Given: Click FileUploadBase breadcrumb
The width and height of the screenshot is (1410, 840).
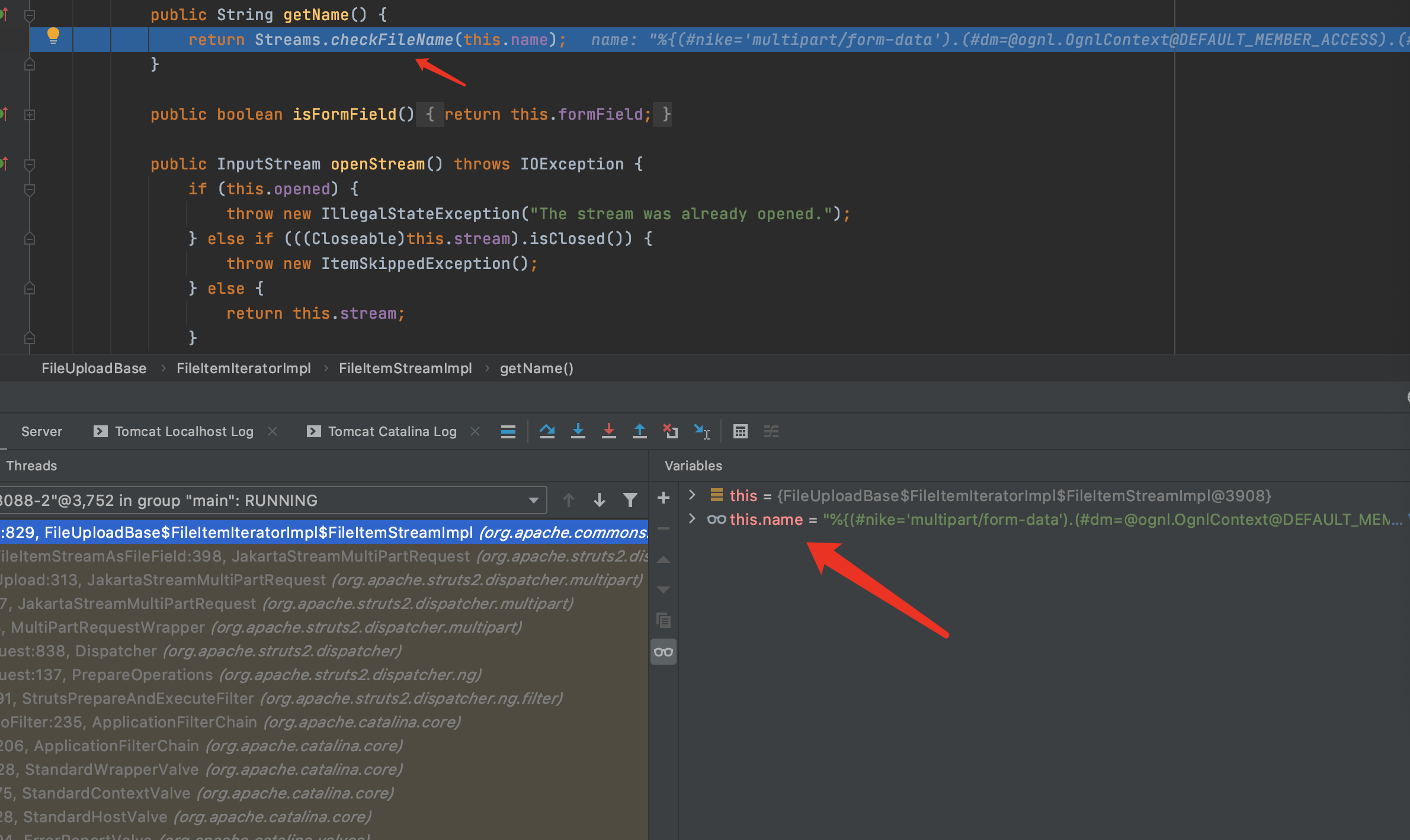Looking at the screenshot, I should tap(94, 368).
